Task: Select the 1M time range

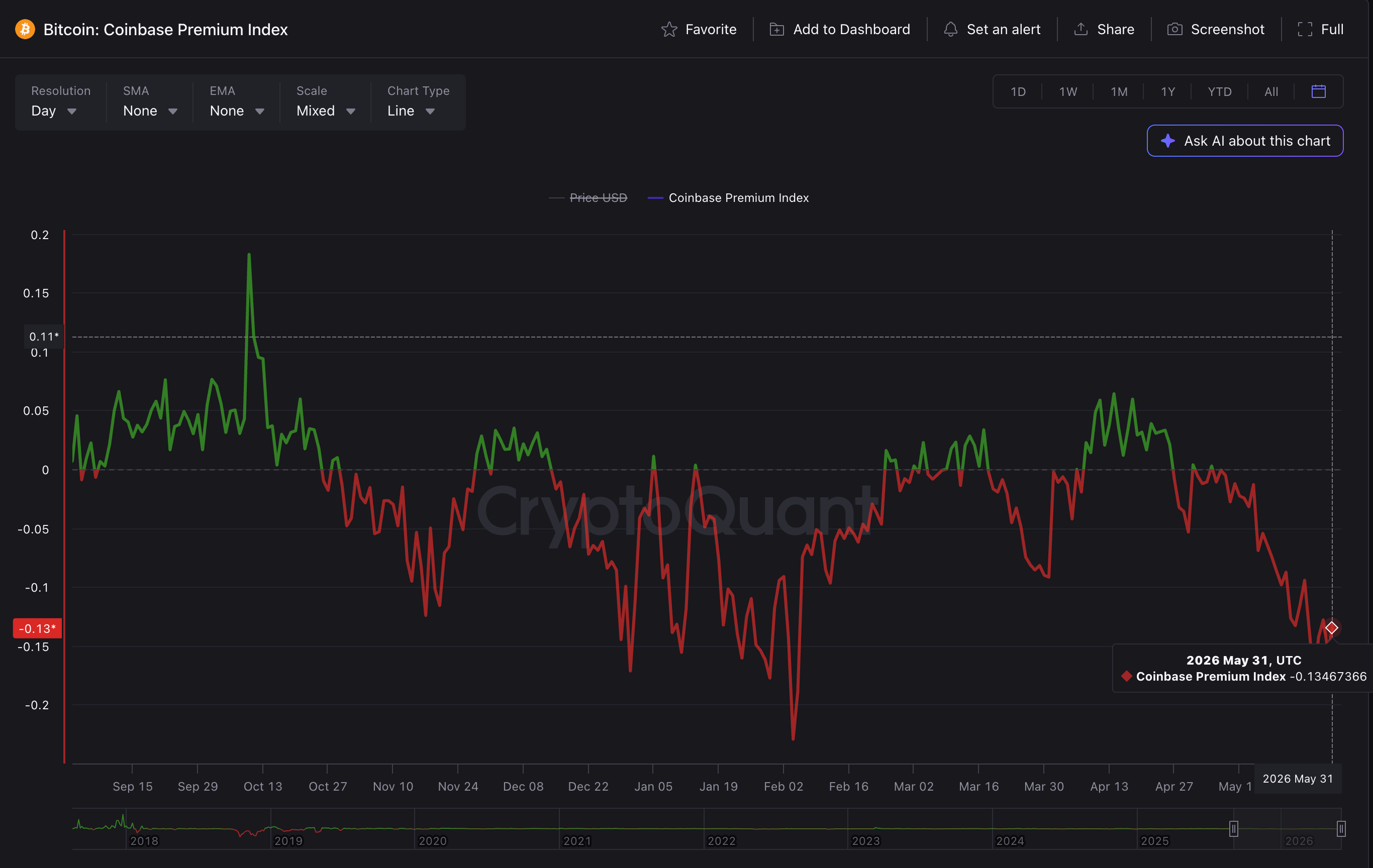Action: (x=1119, y=92)
